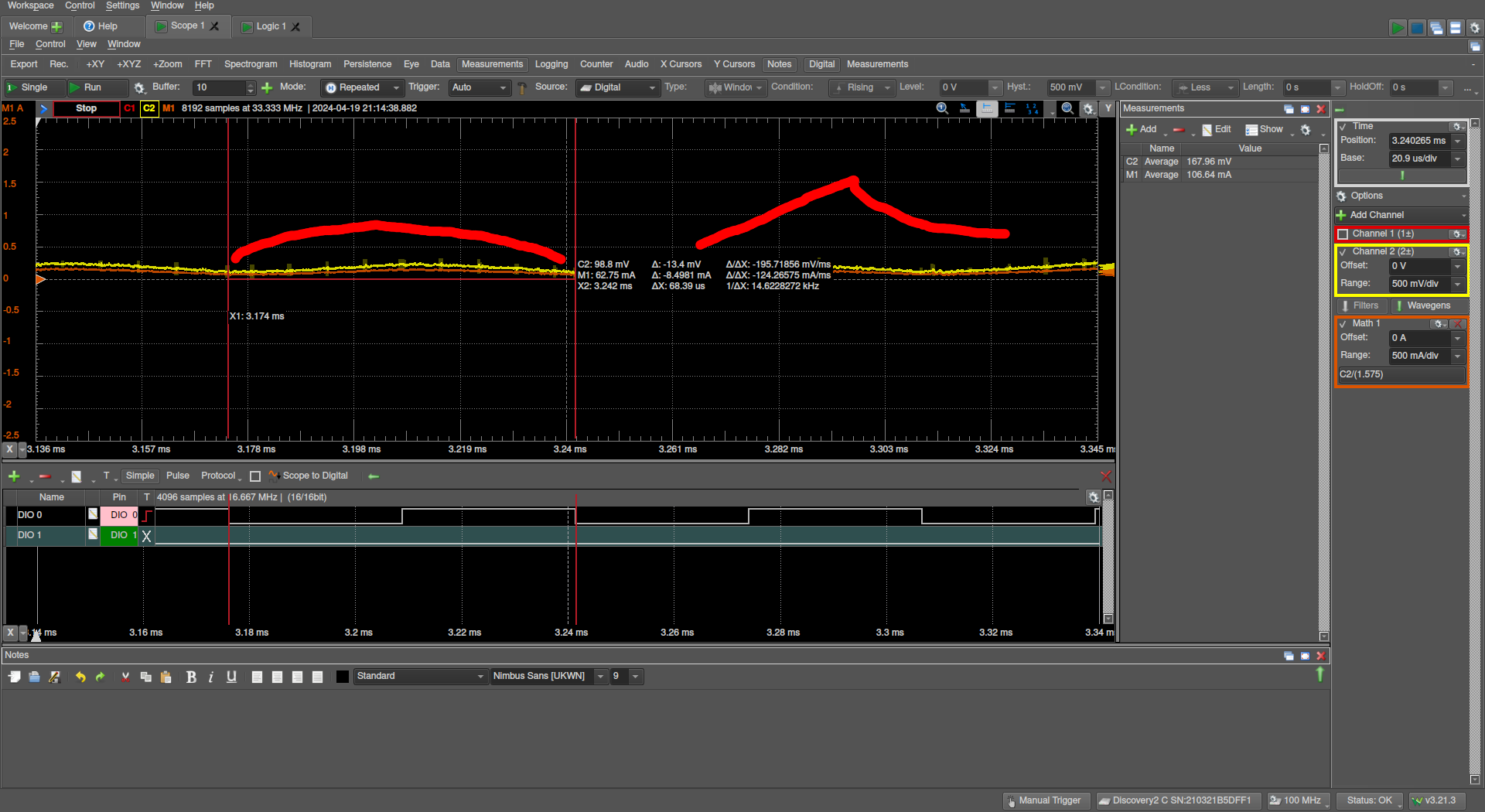Apply underline formatting in Notes

[x=231, y=677]
